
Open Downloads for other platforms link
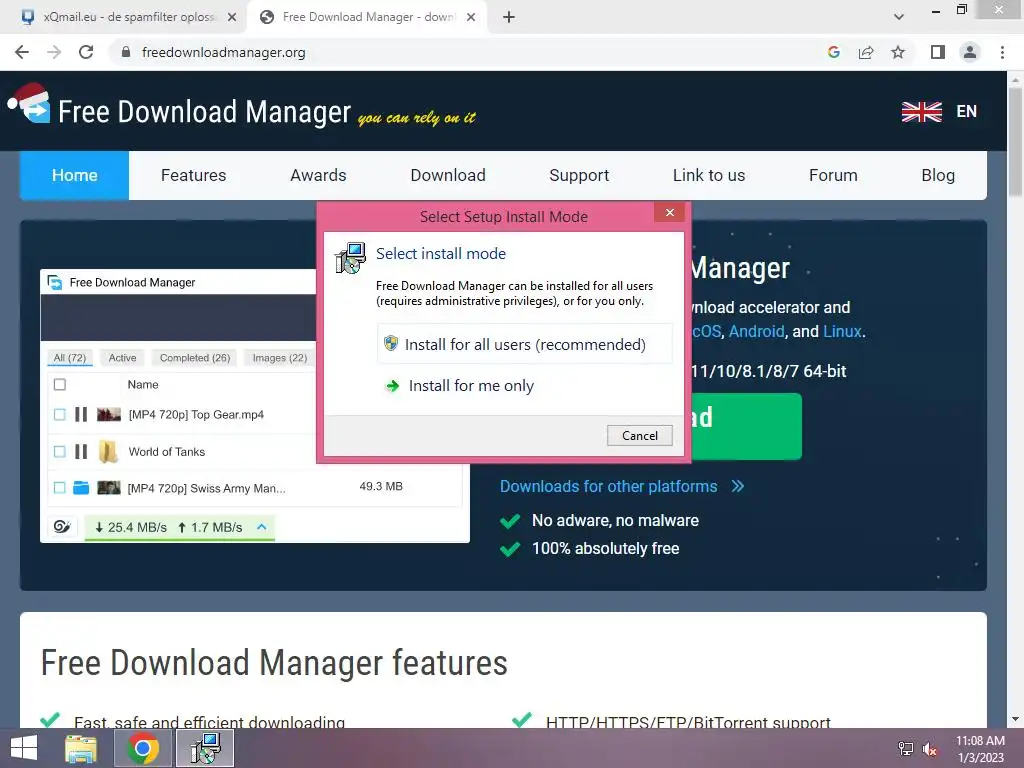622,487
